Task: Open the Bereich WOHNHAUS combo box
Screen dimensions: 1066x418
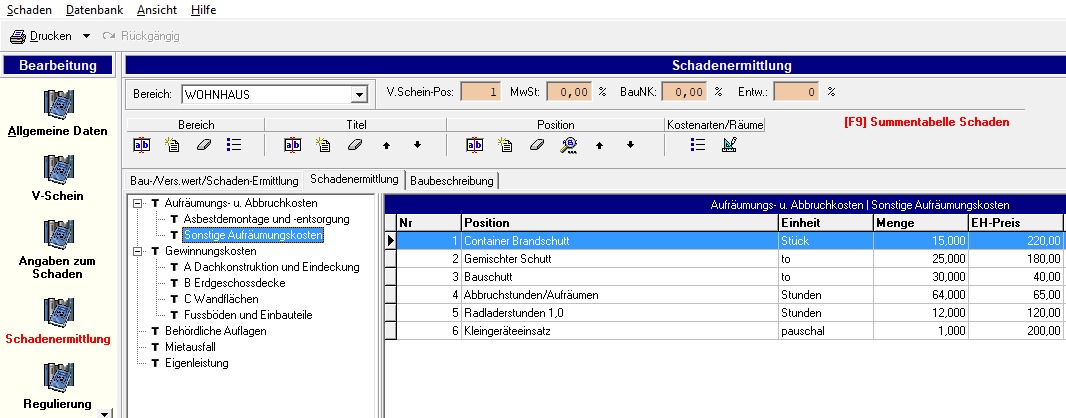Action: pyautogui.click(x=275, y=94)
